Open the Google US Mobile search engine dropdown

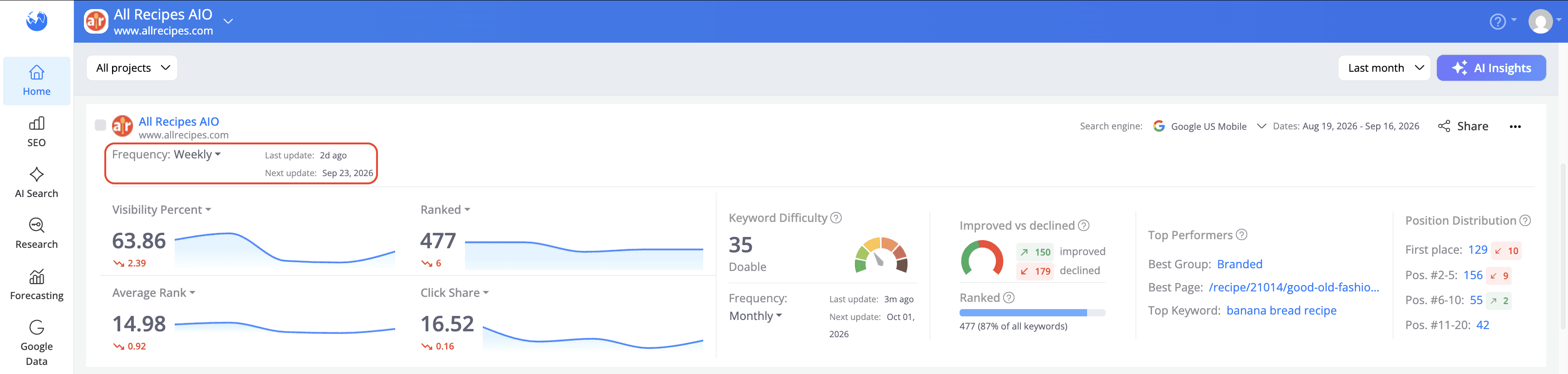click(1210, 126)
